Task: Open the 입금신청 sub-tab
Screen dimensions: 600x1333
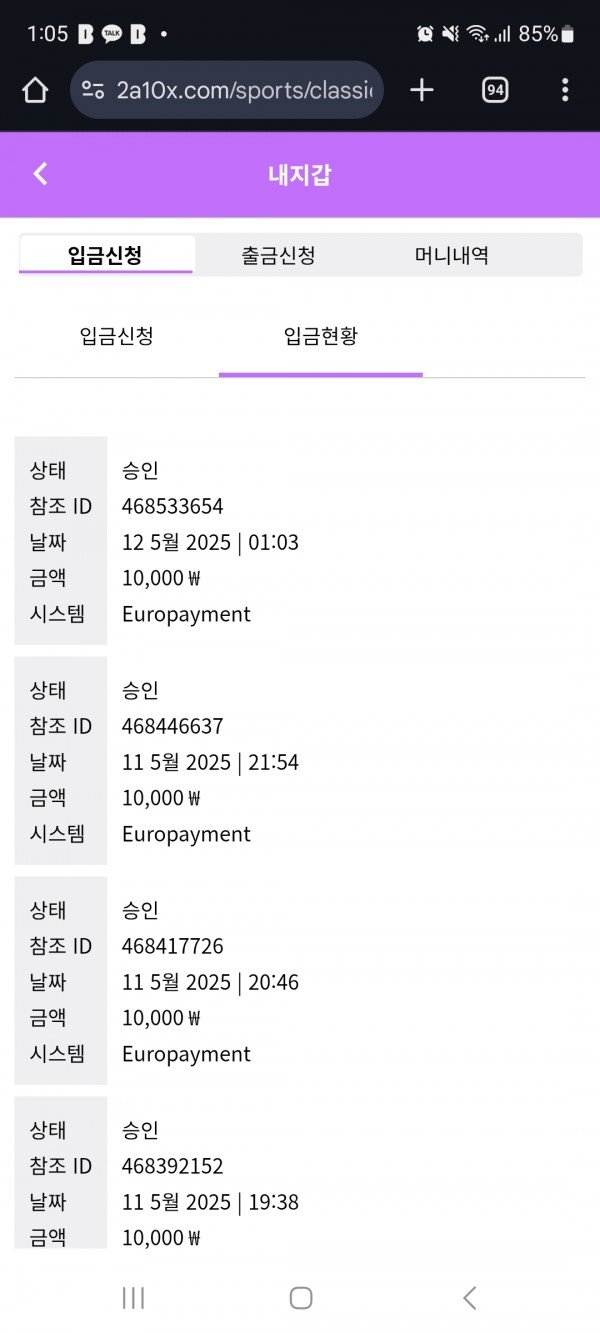Action: point(117,336)
